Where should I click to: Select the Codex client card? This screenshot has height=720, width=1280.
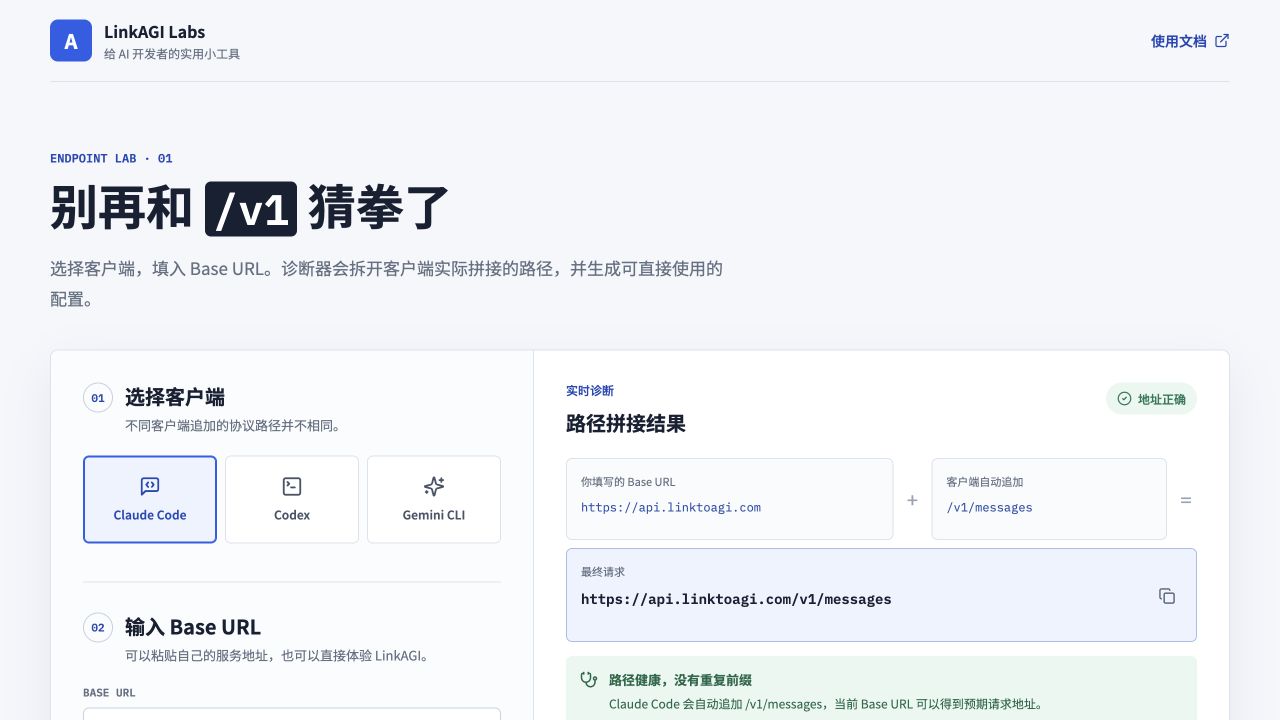(292, 499)
